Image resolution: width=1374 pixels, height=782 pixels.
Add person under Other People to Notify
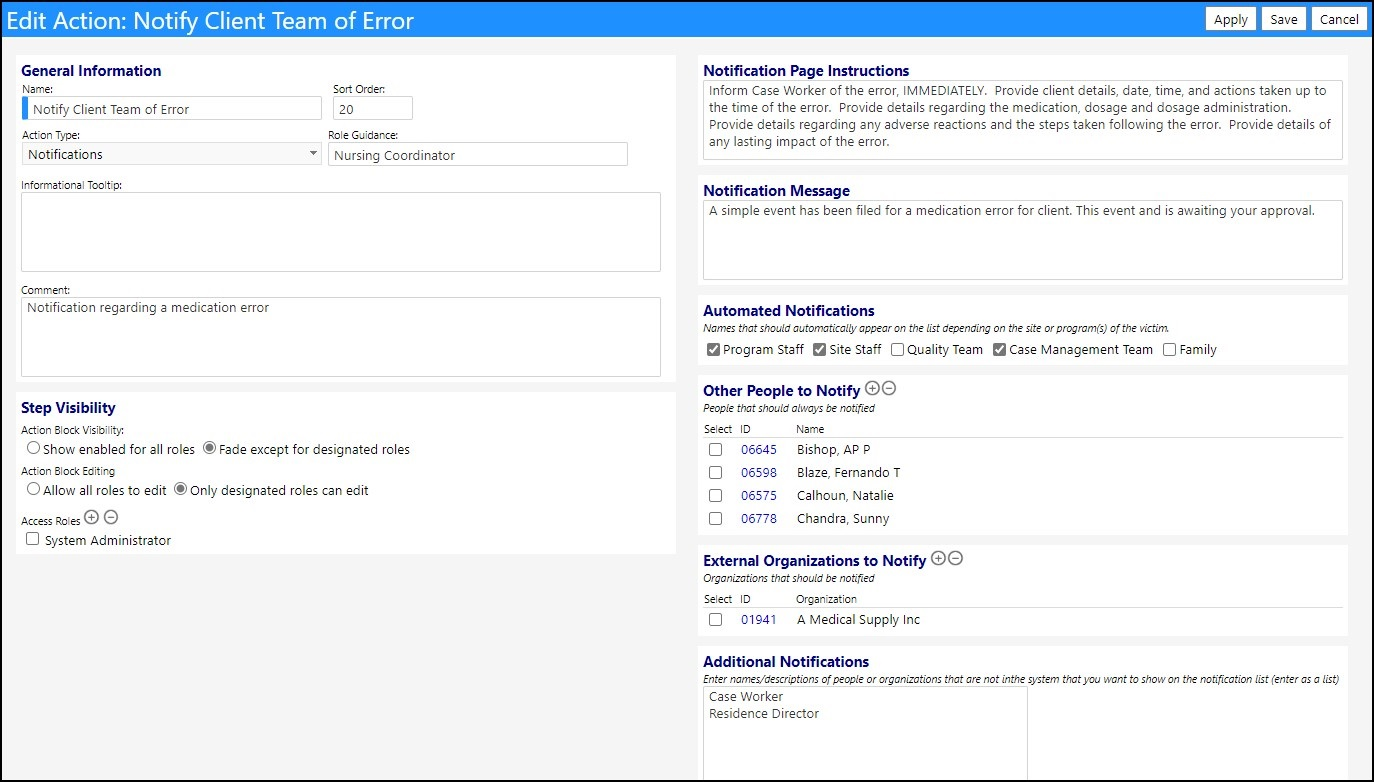tap(872, 388)
